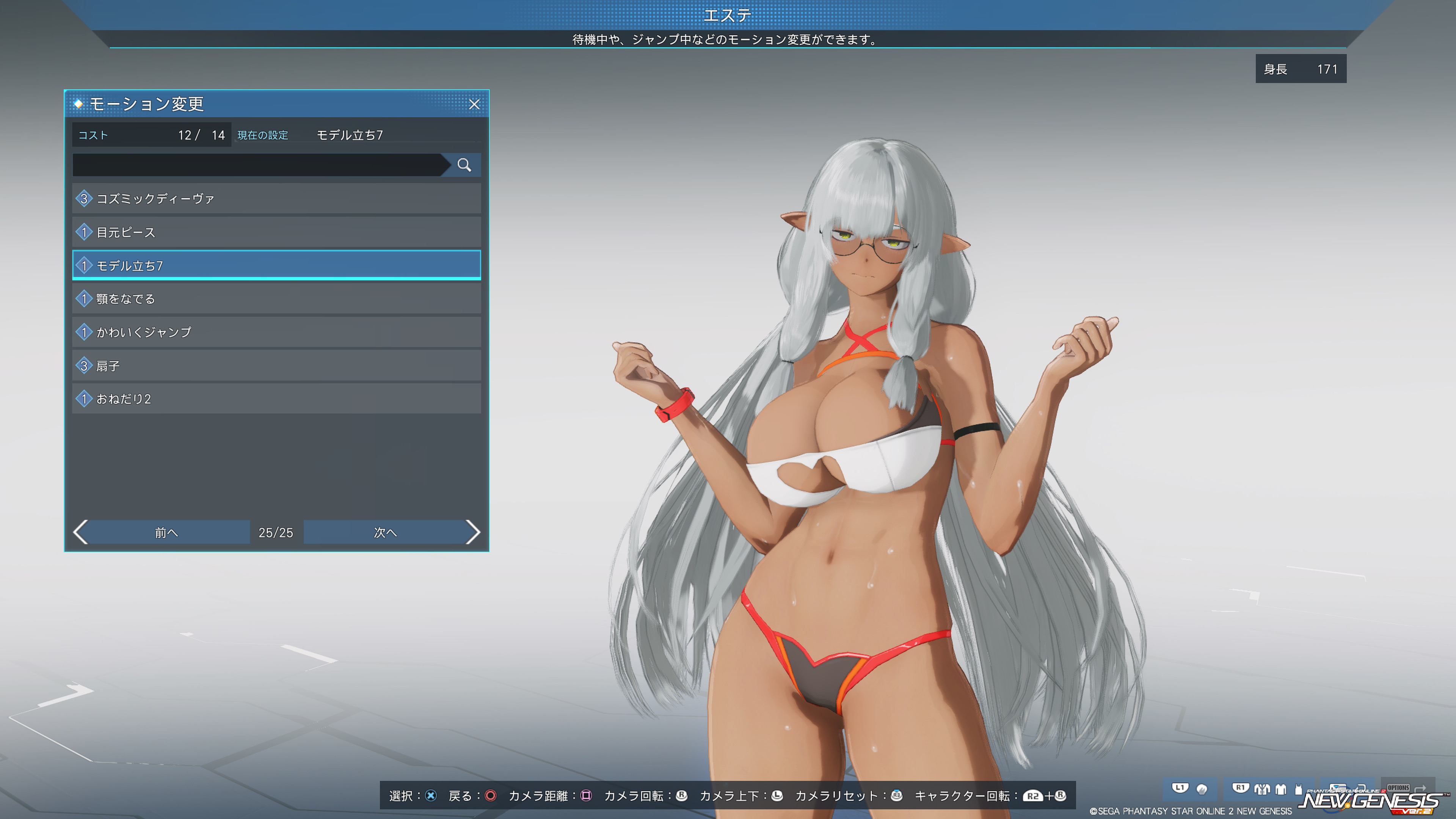Click the cost badge on コズミックディーヴァ
This screenshot has width=1456, height=819.
[x=84, y=198]
